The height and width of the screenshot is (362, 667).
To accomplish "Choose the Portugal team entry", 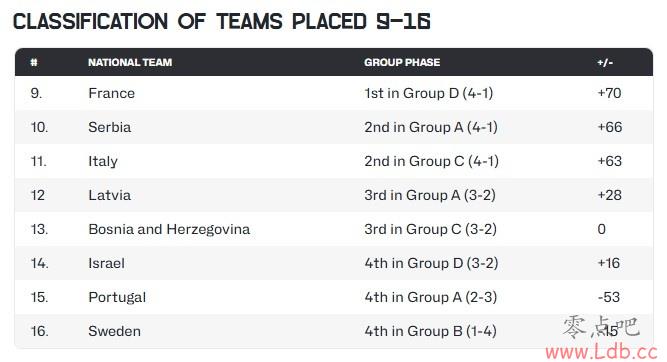I will [117, 297].
